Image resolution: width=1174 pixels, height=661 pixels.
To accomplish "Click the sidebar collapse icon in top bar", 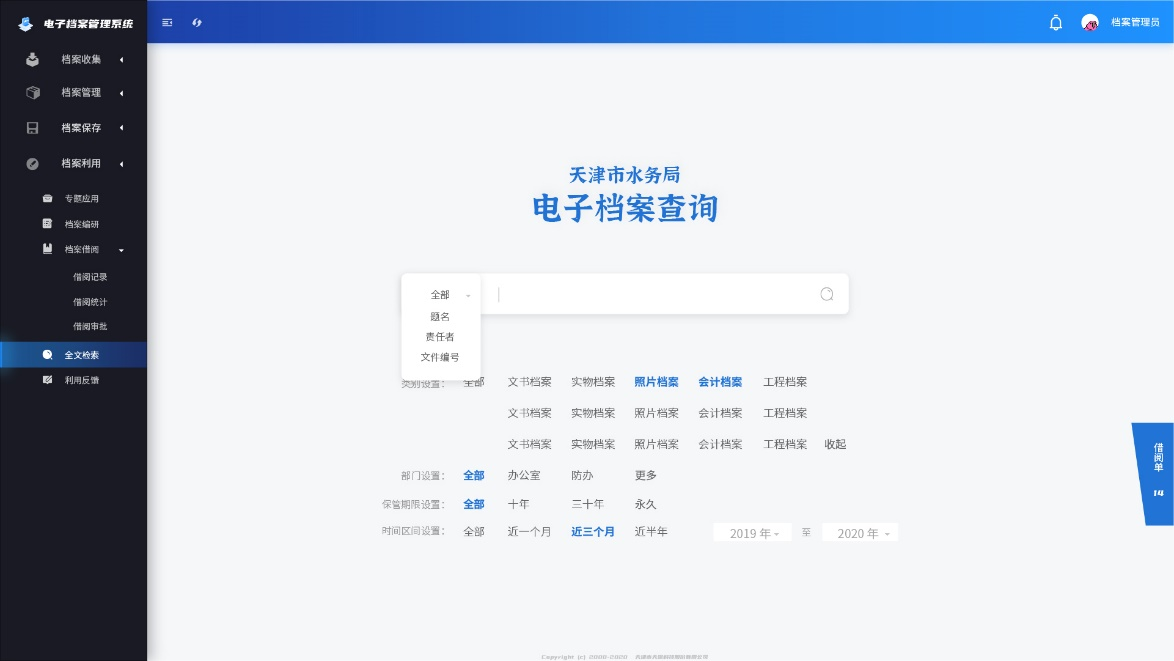I will (x=167, y=22).
